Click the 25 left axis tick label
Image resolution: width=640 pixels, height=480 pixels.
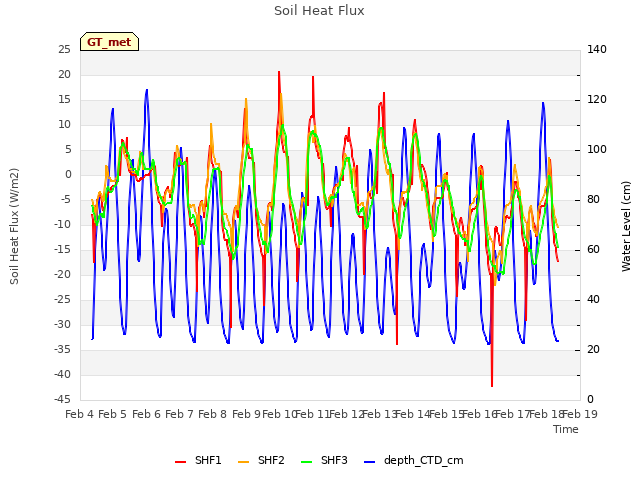(x=64, y=49)
